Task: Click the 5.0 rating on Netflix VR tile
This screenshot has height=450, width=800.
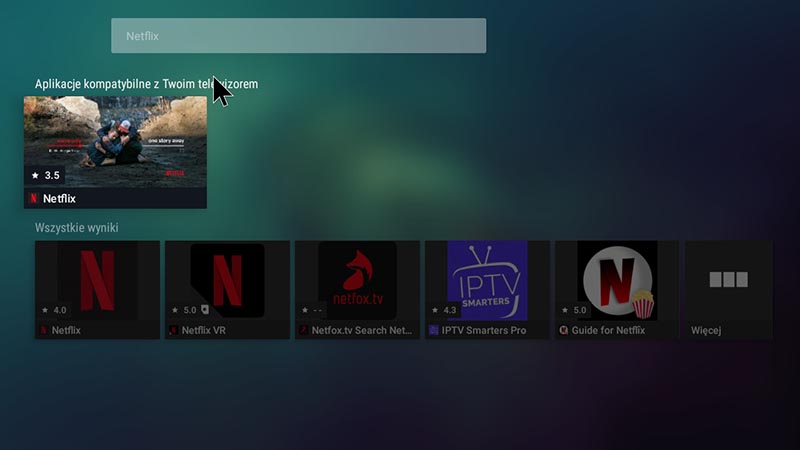Action: coord(184,310)
